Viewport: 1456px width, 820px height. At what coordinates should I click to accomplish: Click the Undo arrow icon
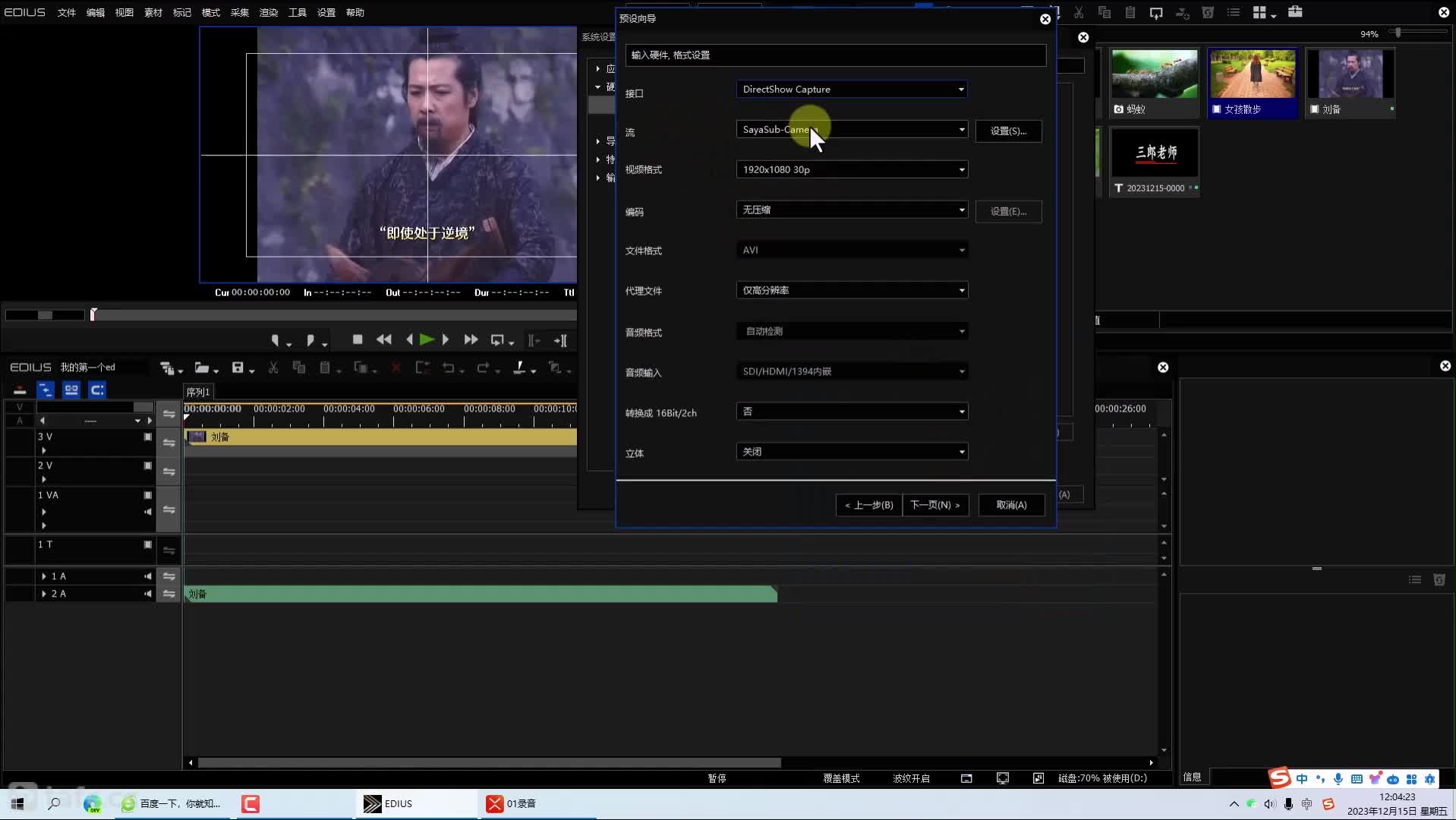pyautogui.click(x=449, y=367)
